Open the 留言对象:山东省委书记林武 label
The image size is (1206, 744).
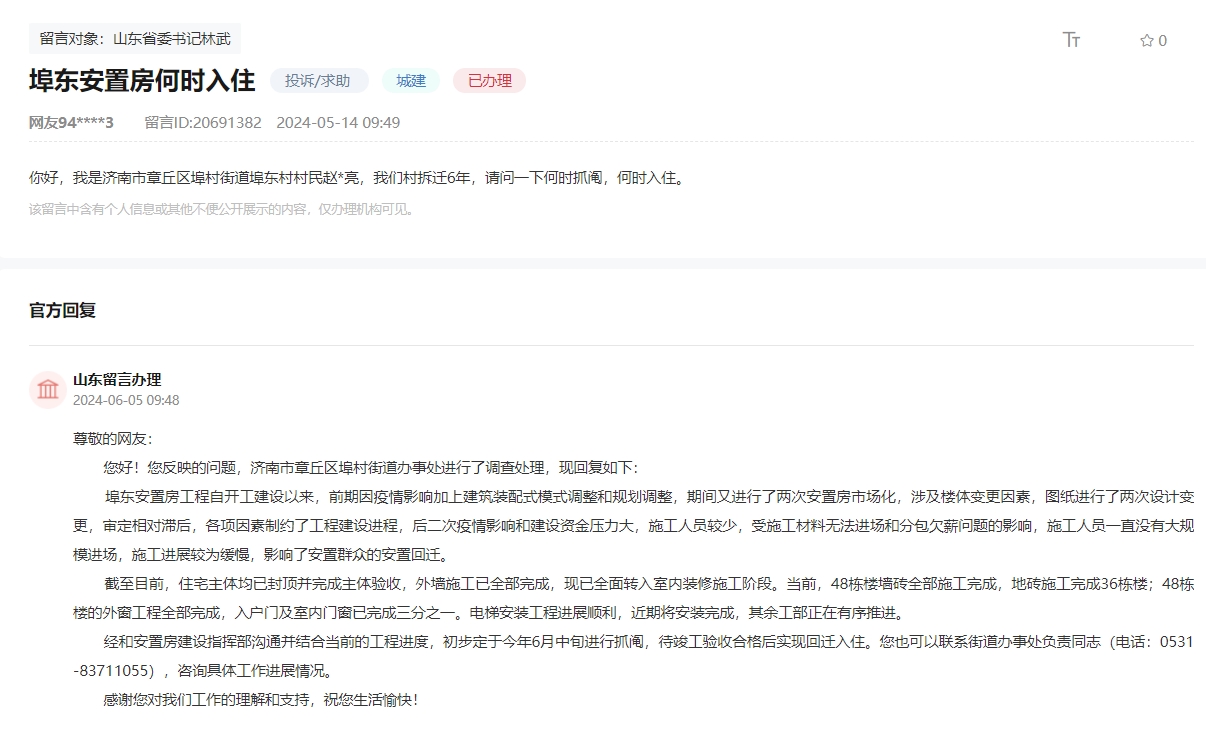coord(135,39)
